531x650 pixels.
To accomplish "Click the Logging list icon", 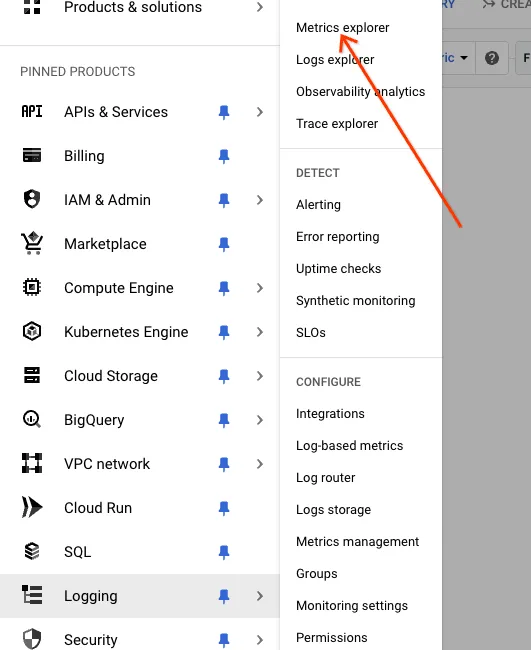I will [32, 595].
